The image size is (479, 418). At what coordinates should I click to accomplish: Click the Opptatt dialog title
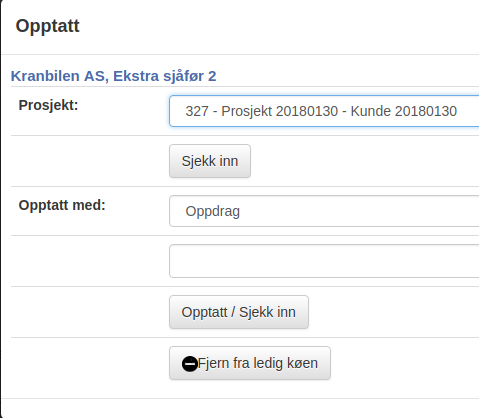pyautogui.click(x=48, y=26)
